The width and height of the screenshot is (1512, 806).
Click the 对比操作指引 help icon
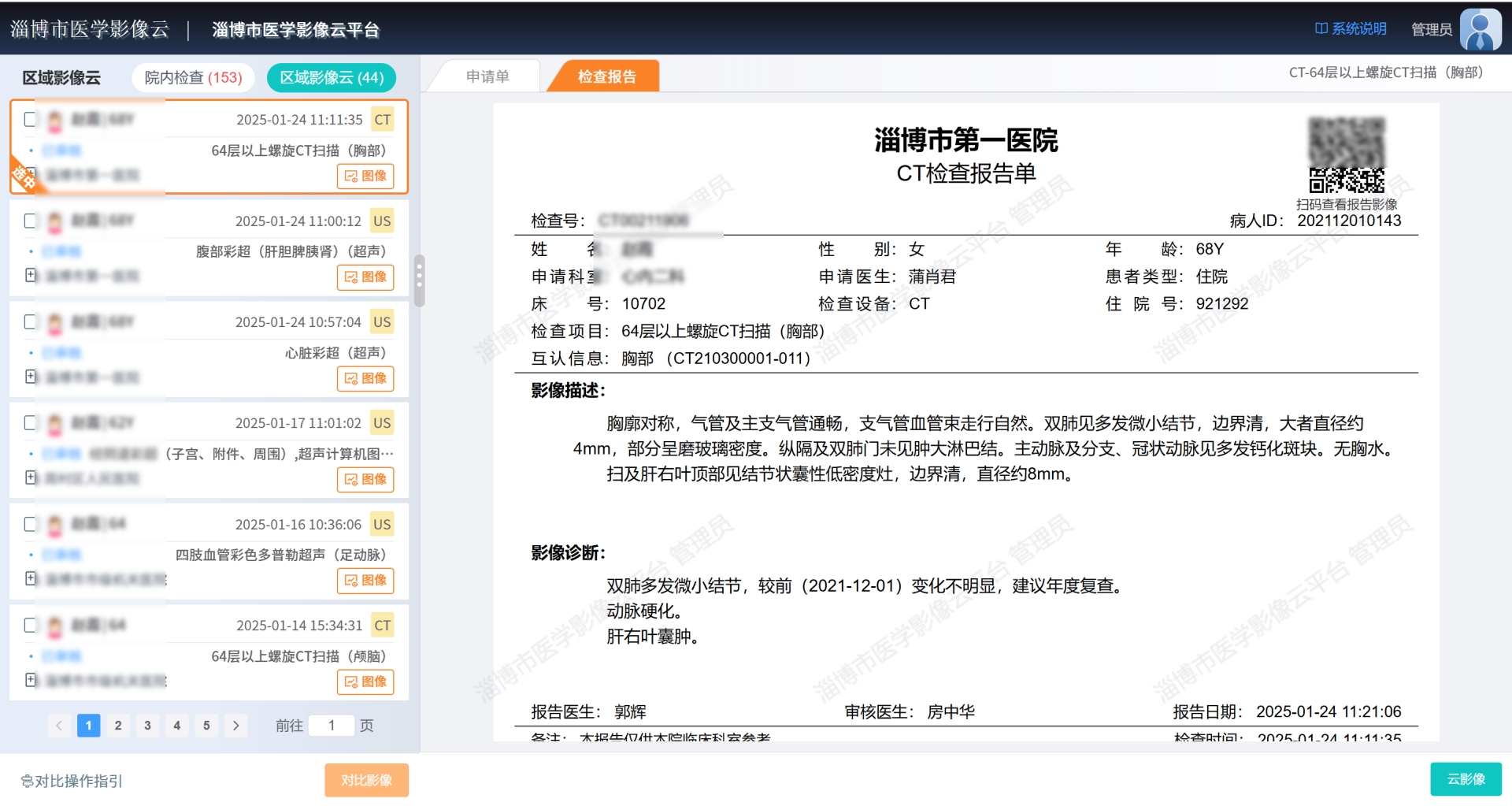27,782
